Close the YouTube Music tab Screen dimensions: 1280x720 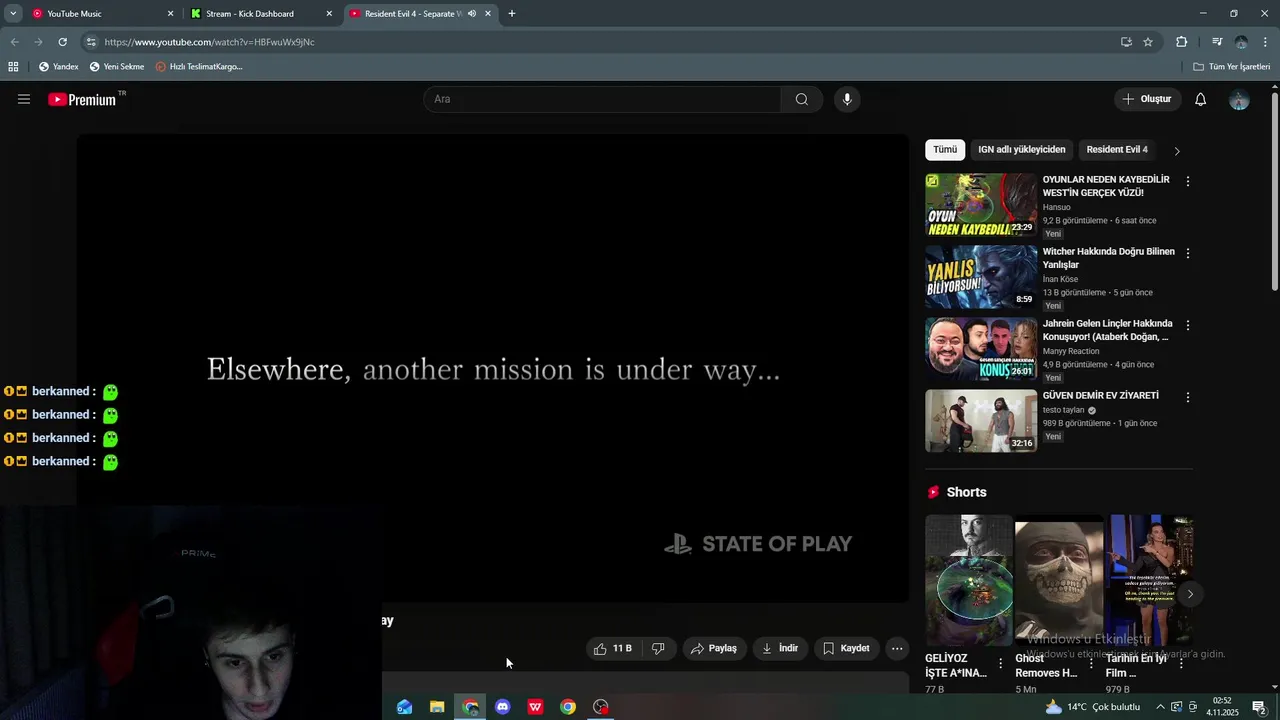[170, 14]
